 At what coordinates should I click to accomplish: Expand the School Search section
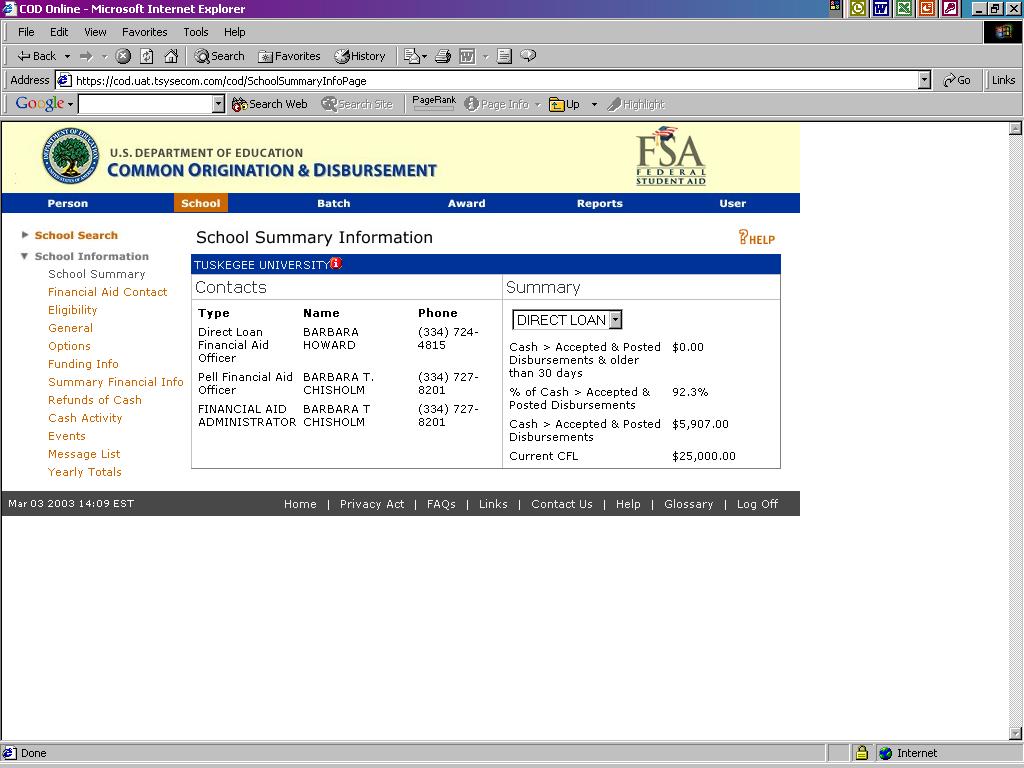[25, 234]
